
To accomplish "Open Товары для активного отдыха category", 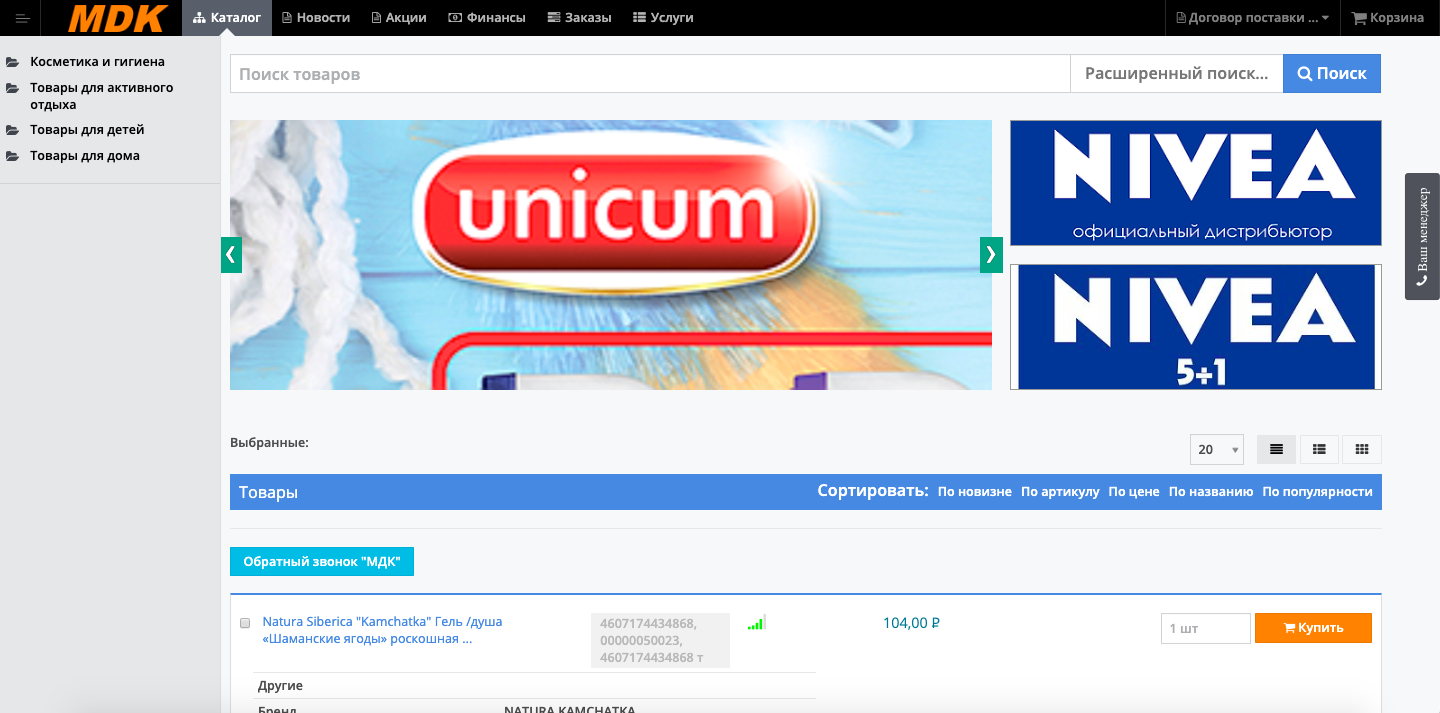I will click(x=101, y=96).
